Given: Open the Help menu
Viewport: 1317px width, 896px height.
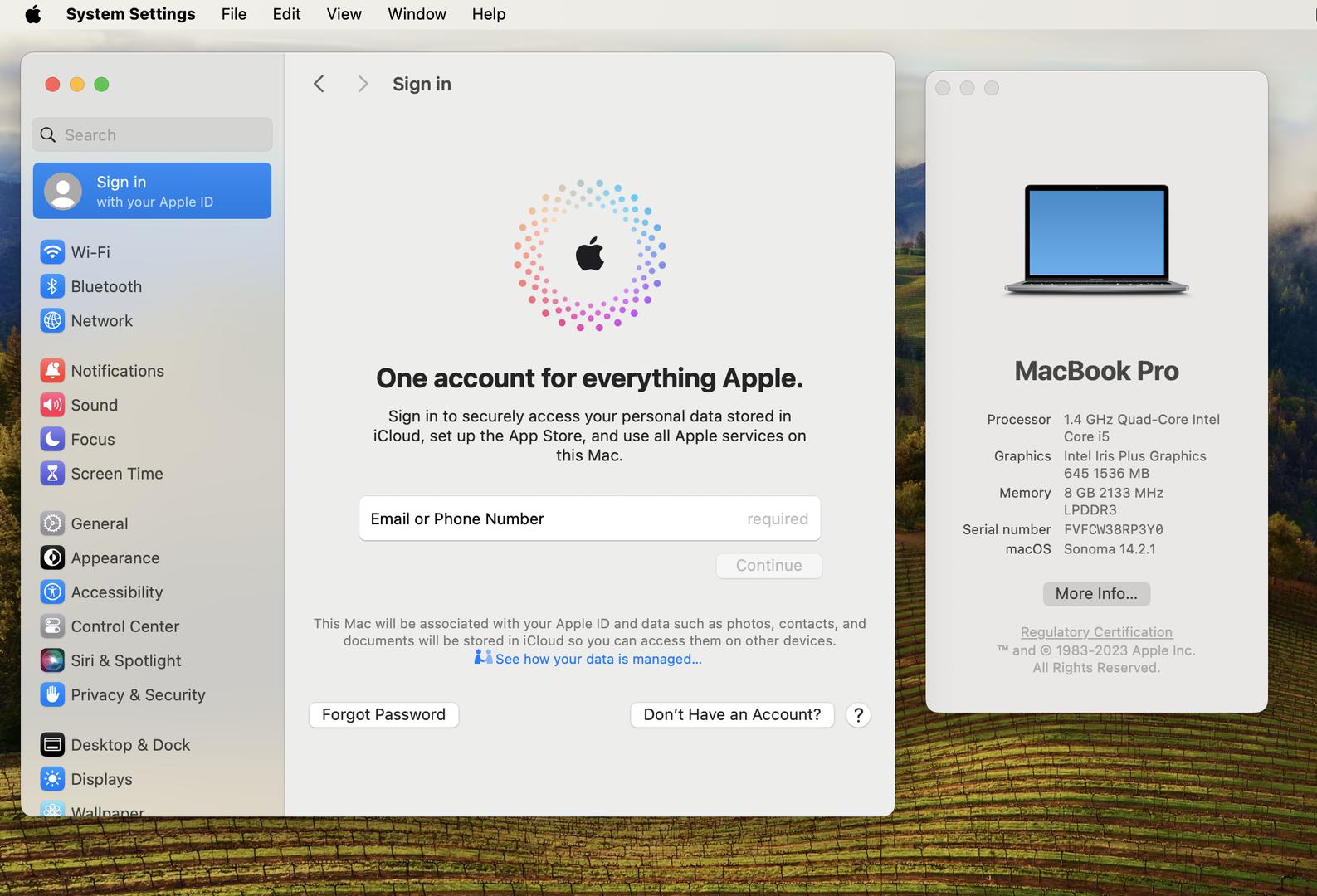Looking at the screenshot, I should (x=489, y=14).
